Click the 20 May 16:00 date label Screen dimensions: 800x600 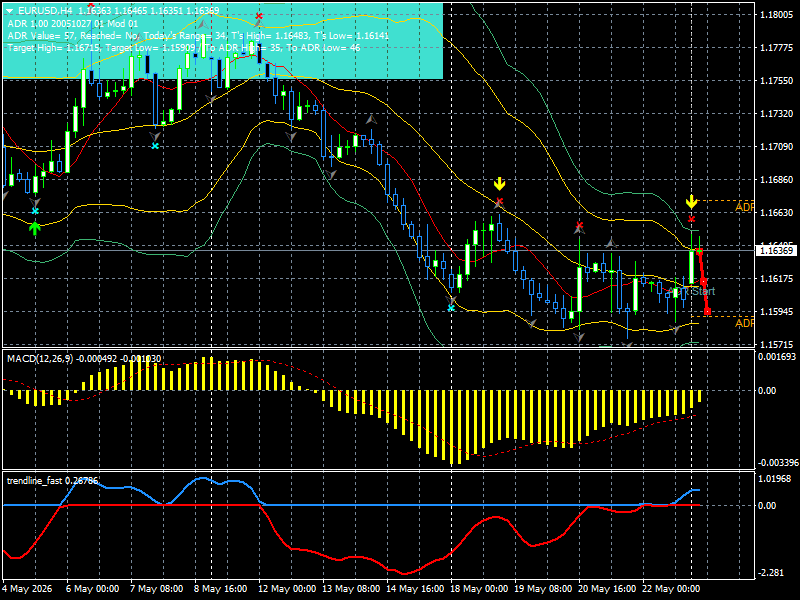coord(607,589)
